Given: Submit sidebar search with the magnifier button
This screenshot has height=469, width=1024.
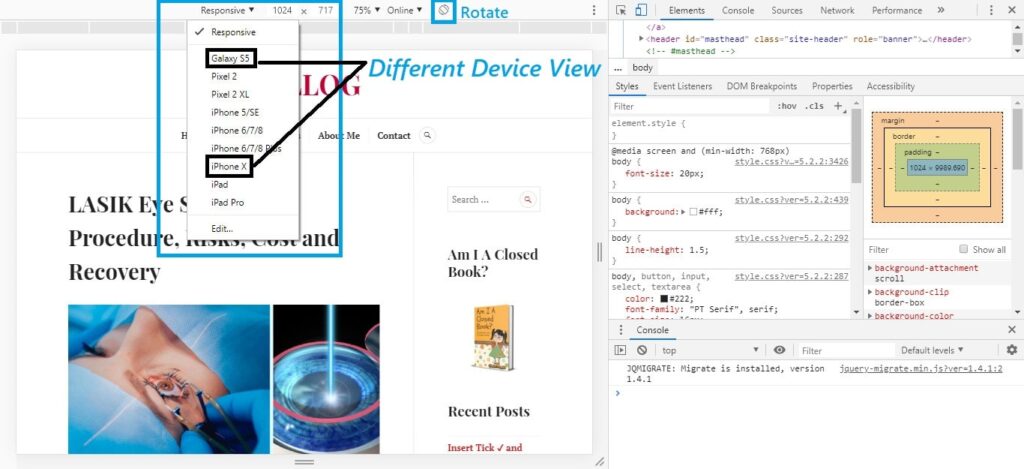Looking at the screenshot, I should click(528, 200).
